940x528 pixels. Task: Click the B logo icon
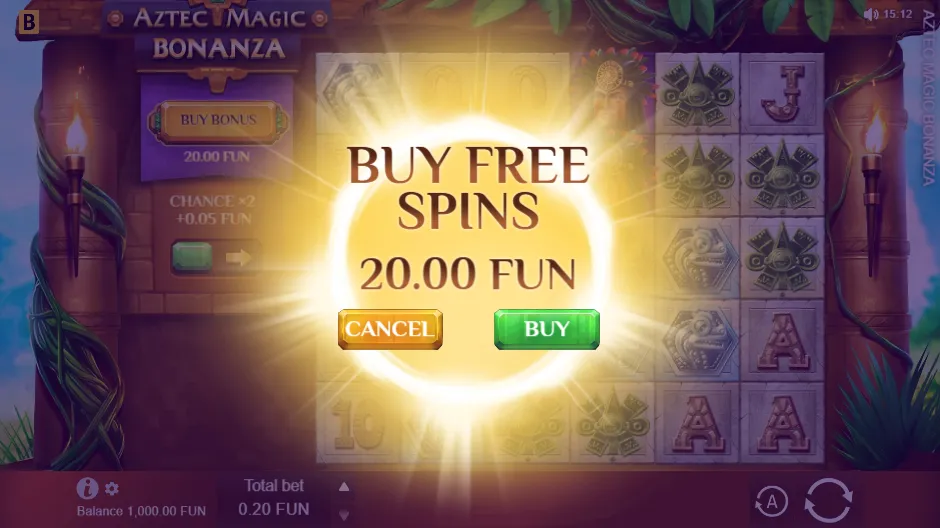pos(28,22)
